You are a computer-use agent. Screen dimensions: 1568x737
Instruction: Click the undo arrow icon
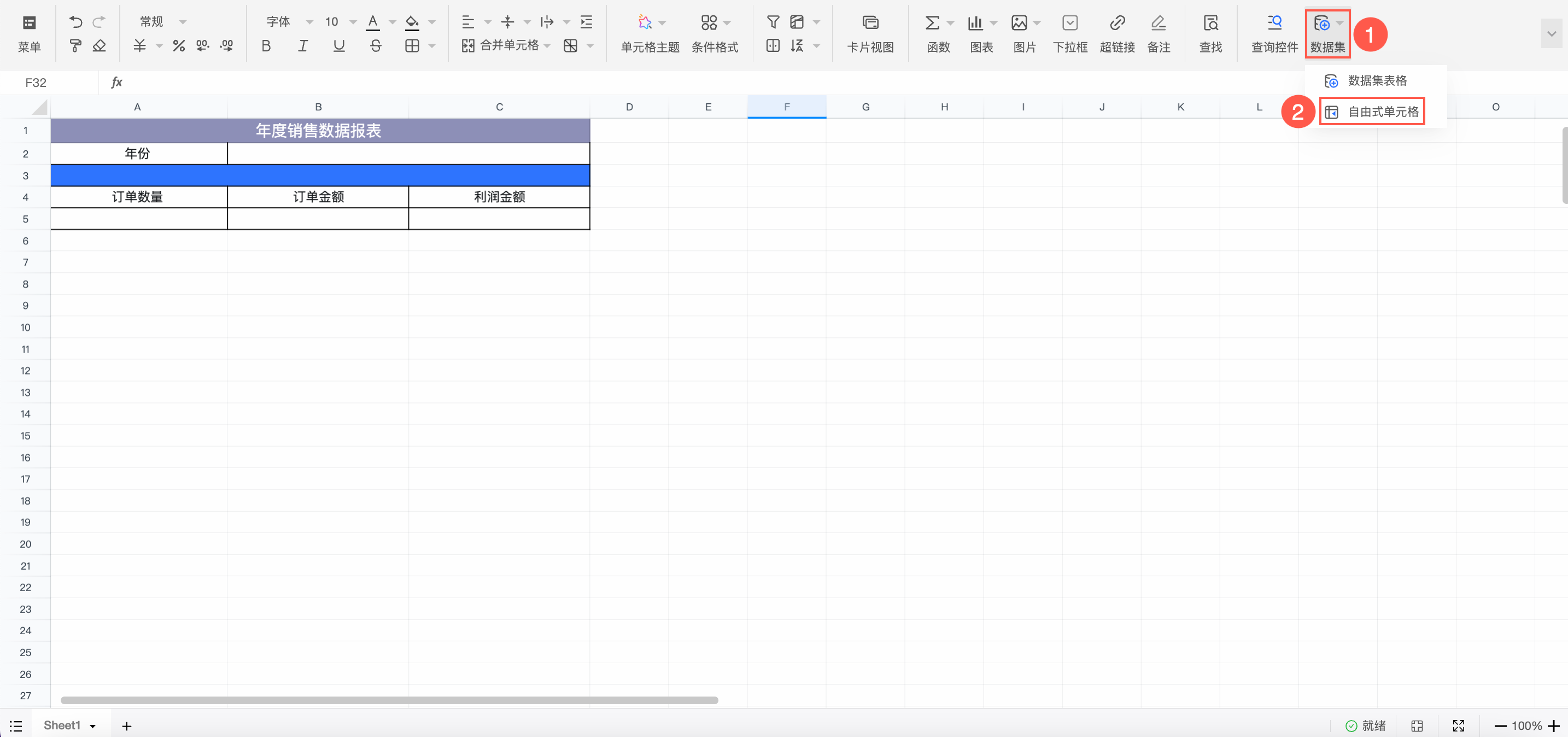click(x=75, y=22)
